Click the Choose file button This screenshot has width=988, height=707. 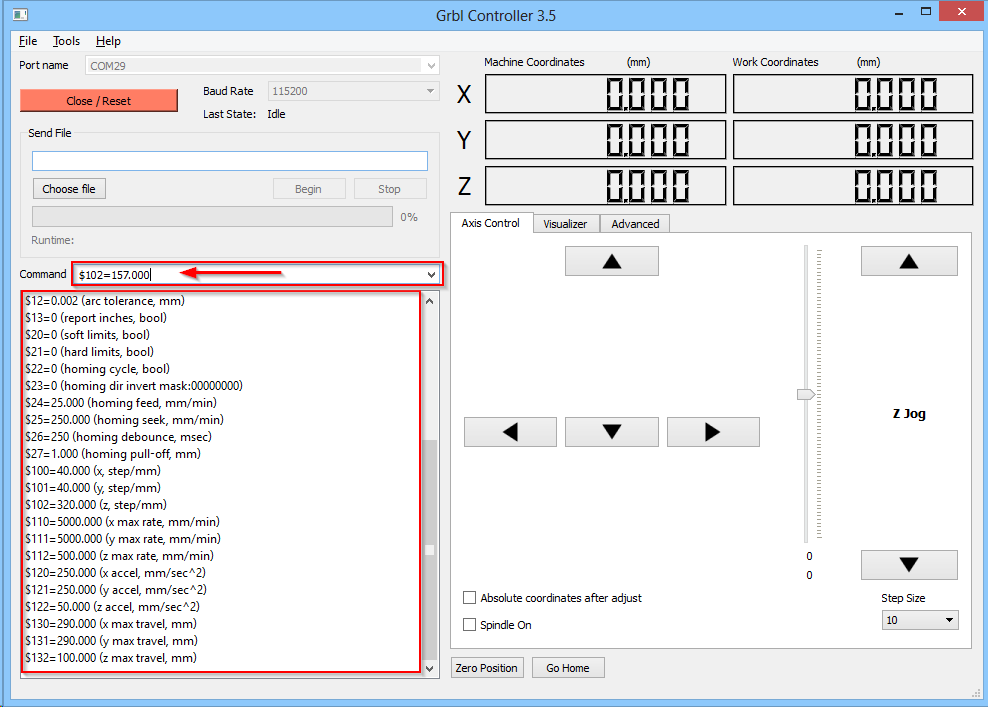click(x=69, y=189)
